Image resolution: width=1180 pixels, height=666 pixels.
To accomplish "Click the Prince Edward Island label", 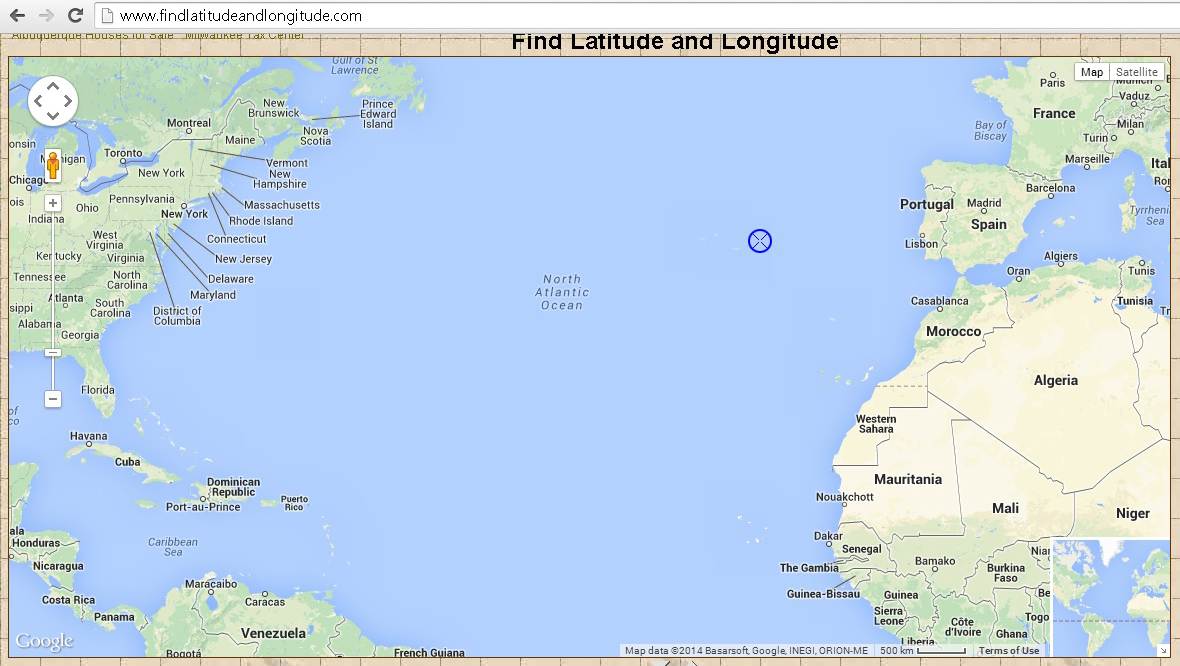I will point(378,114).
